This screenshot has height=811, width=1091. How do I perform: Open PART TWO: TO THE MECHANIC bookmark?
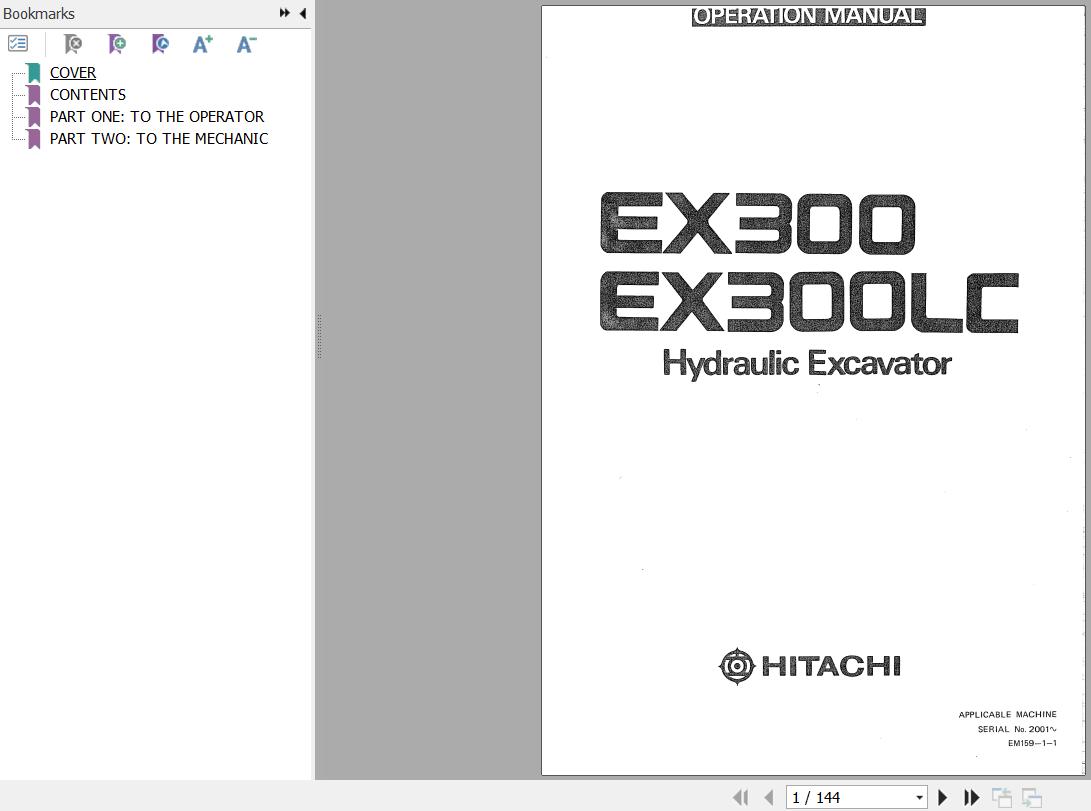159,139
